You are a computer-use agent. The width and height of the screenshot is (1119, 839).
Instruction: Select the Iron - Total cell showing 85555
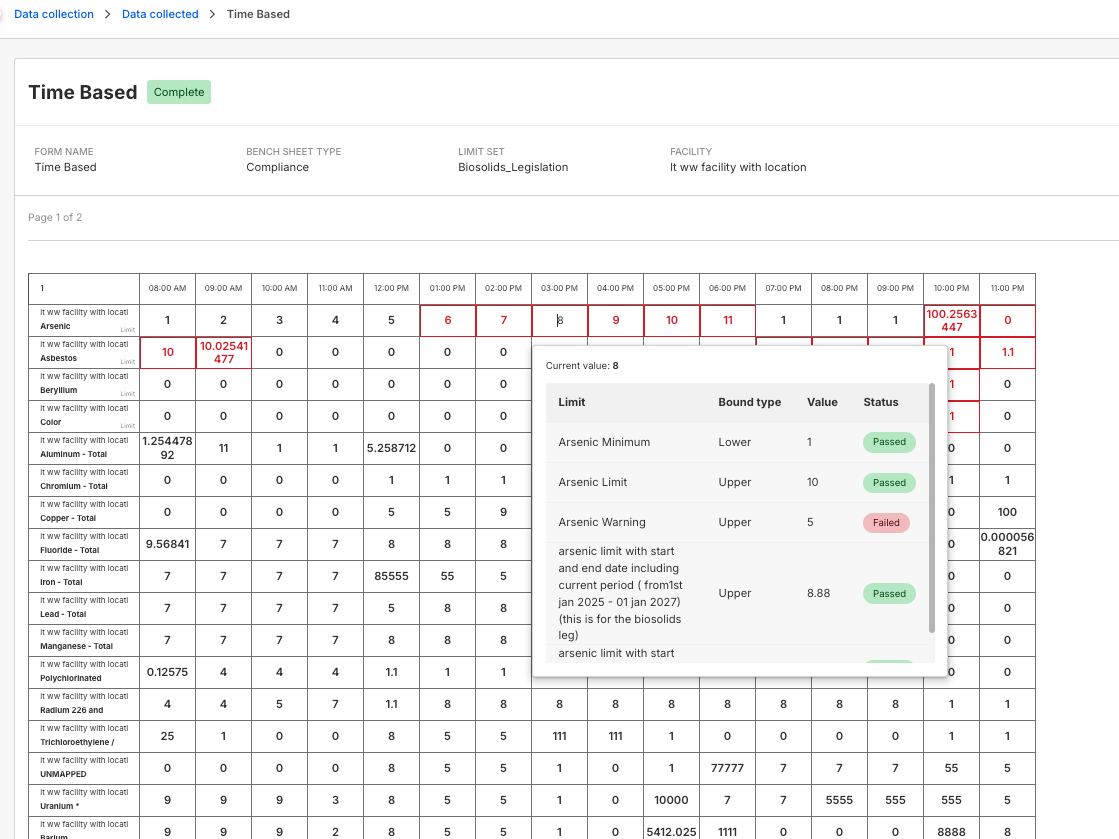(391, 576)
